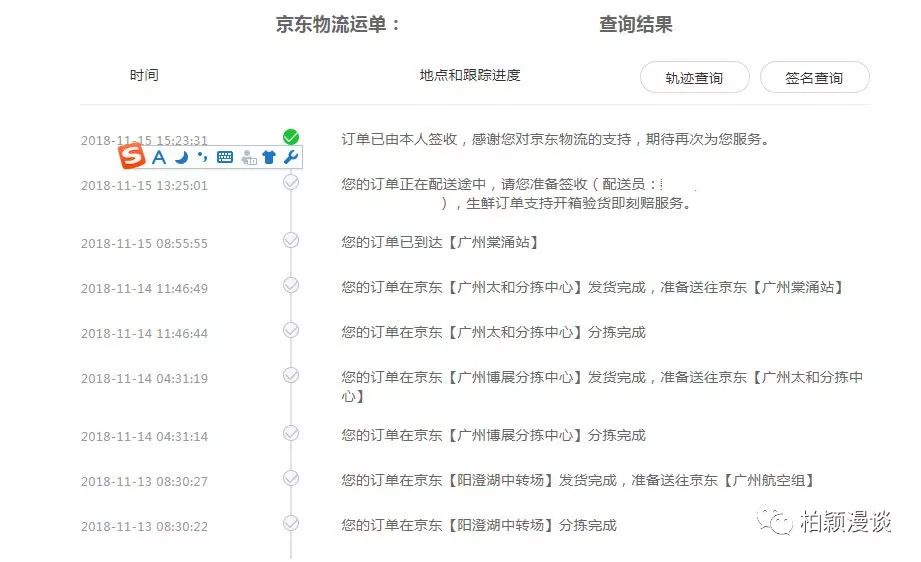
Task: Click checkmark marker for 08:30:27 step
Action: pos(291,478)
